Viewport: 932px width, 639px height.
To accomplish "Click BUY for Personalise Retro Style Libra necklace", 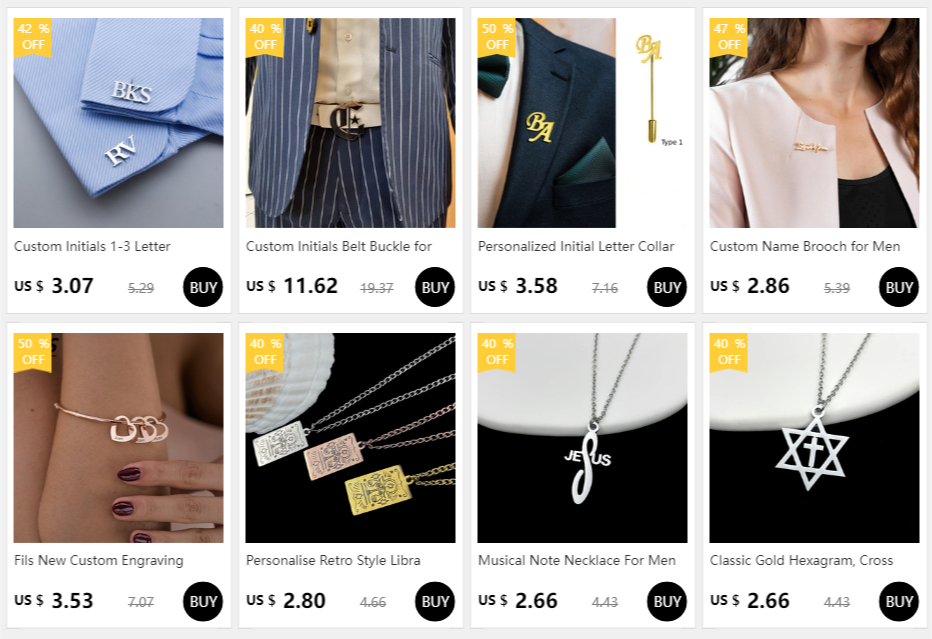I will coord(434,602).
